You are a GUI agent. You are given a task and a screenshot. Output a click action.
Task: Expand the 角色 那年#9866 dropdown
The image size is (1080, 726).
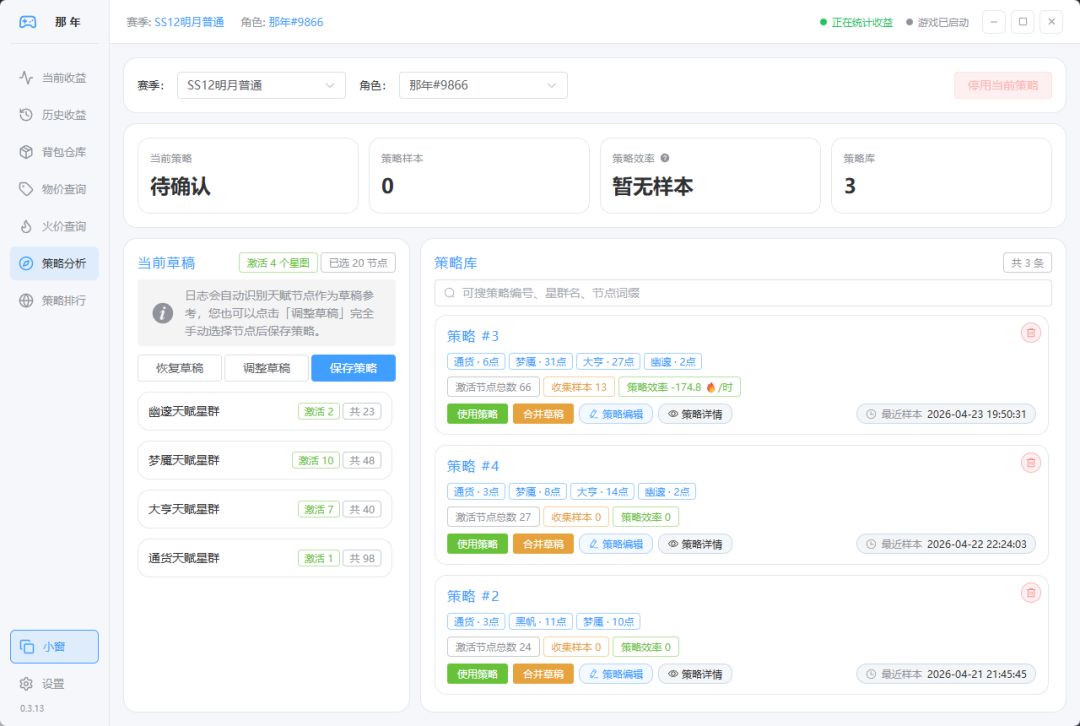point(483,85)
